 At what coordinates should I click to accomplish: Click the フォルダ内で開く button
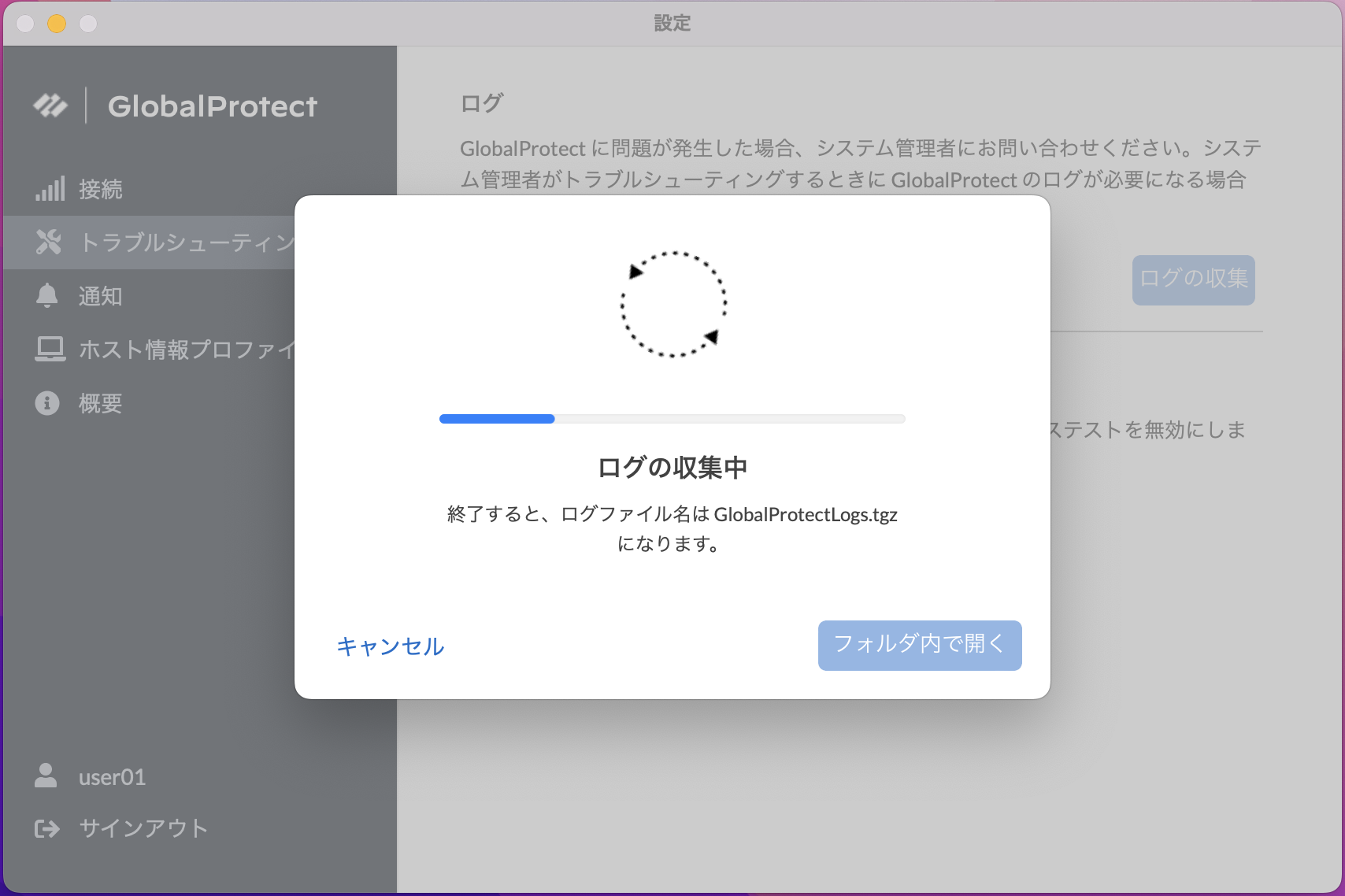[920, 645]
